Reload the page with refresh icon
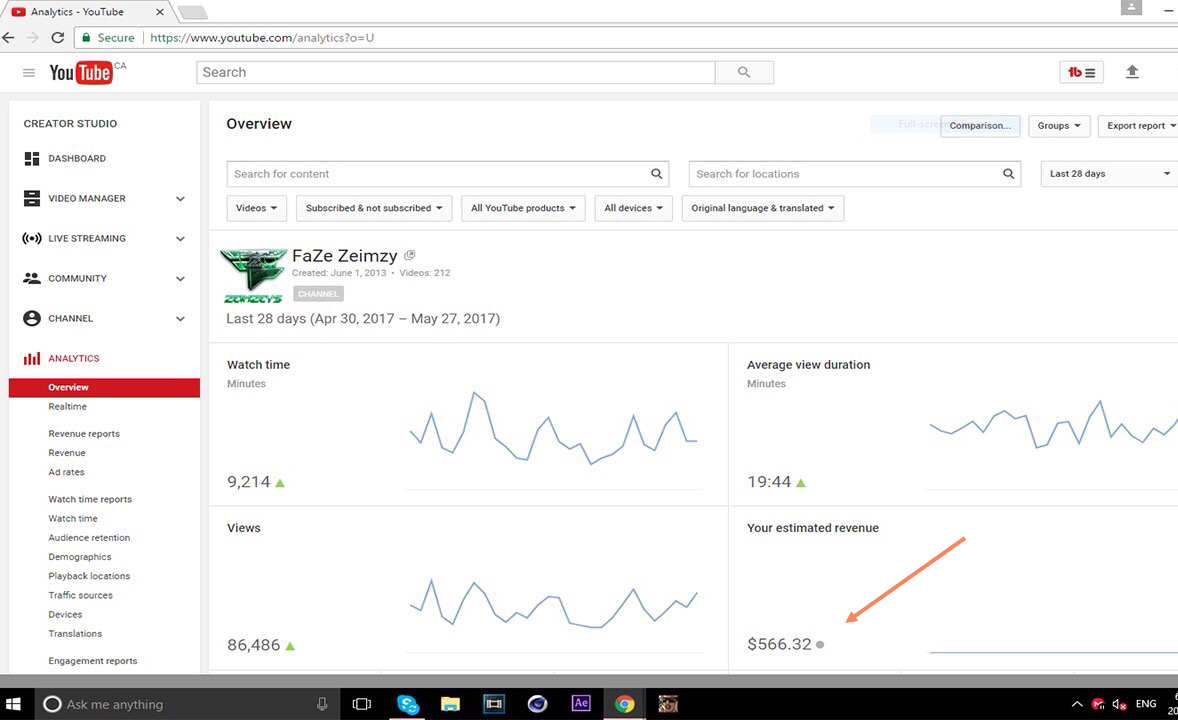This screenshot has width=1178, height=720. coord(57,37)
